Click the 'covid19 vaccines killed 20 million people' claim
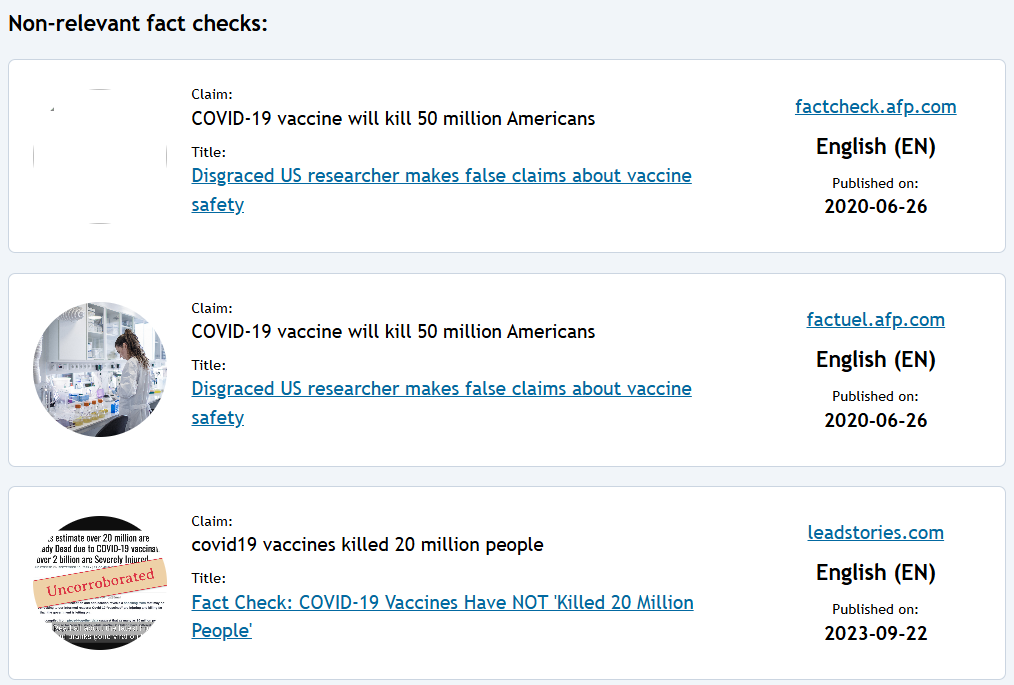Viewport: 1014px width, 685px height. (x=367, y=545)
